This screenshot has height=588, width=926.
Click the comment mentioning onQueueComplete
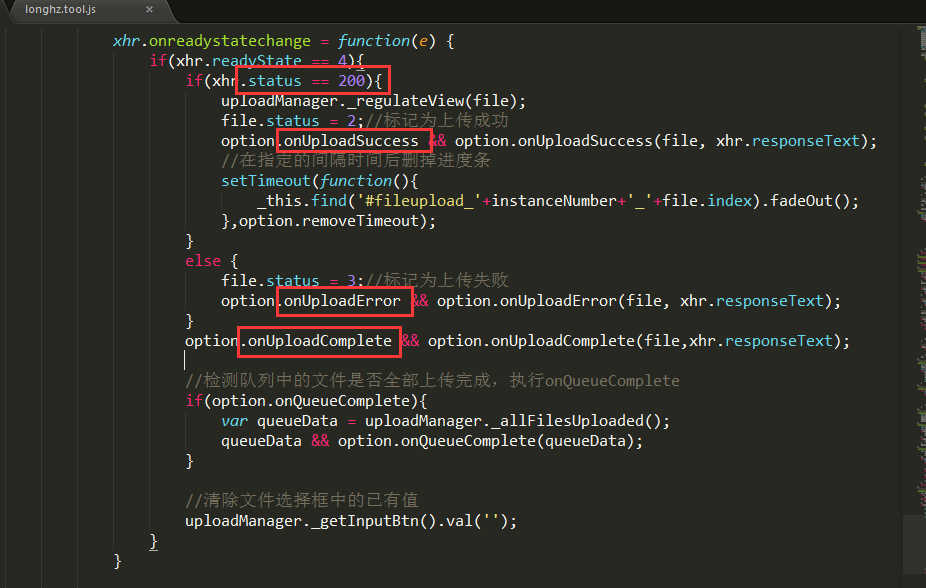(432, 381)
